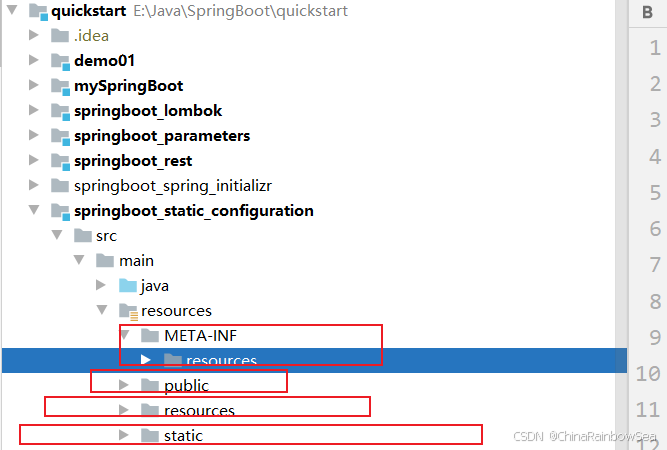This screenshot has width=667, height=450.
Task: Click the springboot_lombok module folder icon
Action: (x=60, y=111)
